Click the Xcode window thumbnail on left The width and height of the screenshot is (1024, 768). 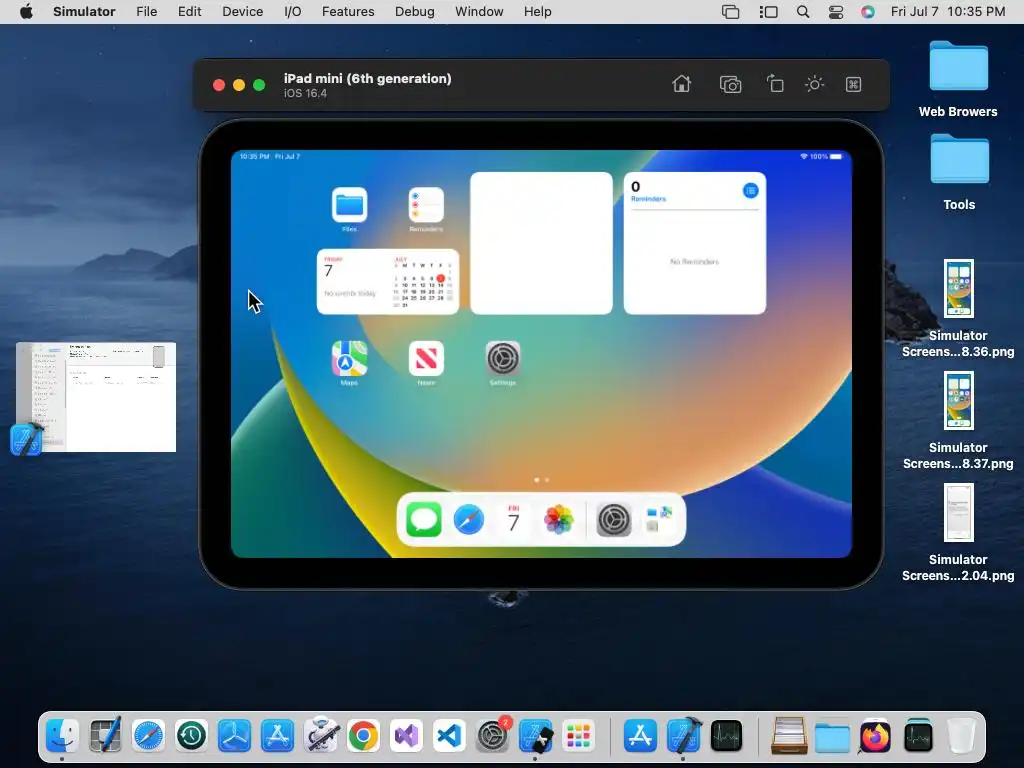point(96,397)
